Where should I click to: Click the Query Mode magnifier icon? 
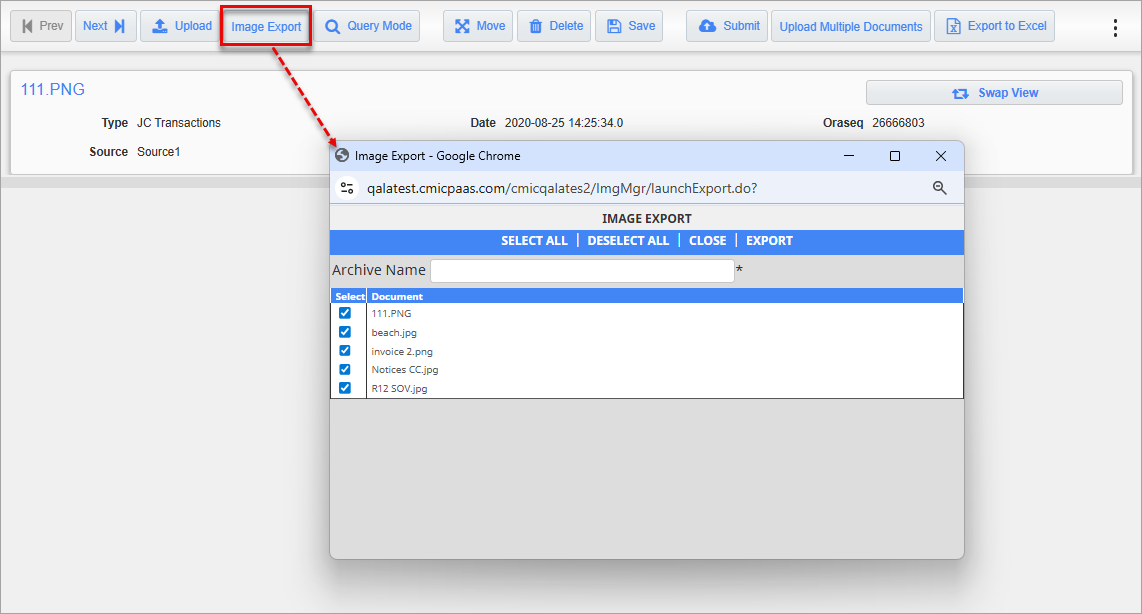pos(331,26)
